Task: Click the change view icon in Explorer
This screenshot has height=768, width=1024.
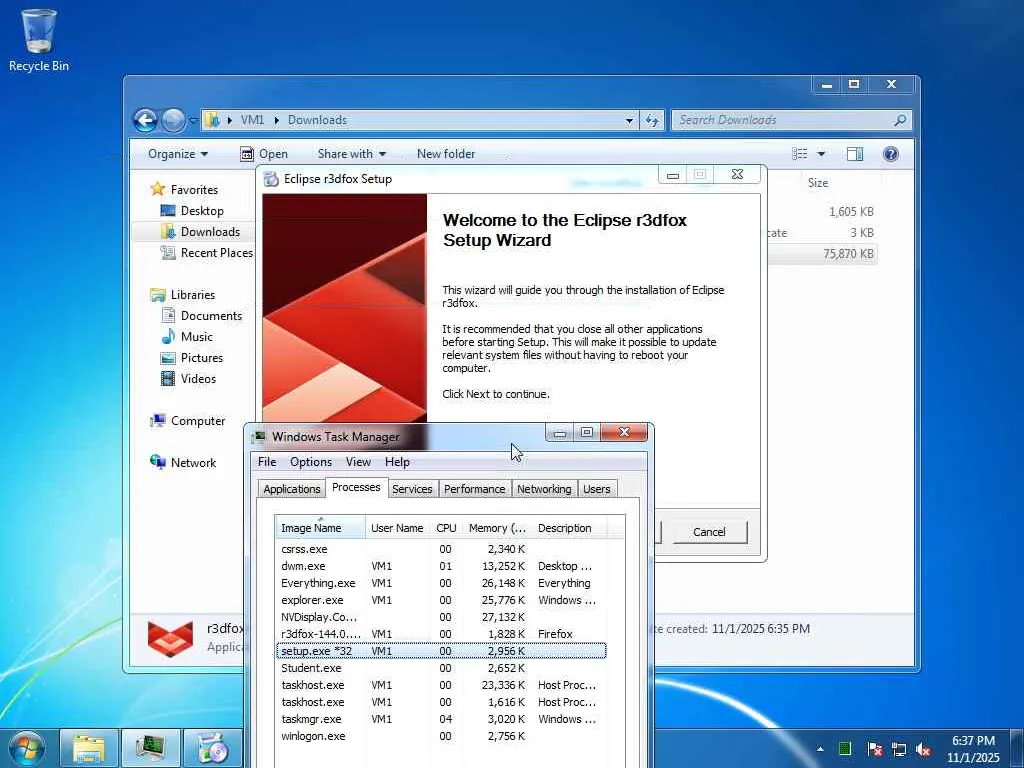Action: coord(799,153)
